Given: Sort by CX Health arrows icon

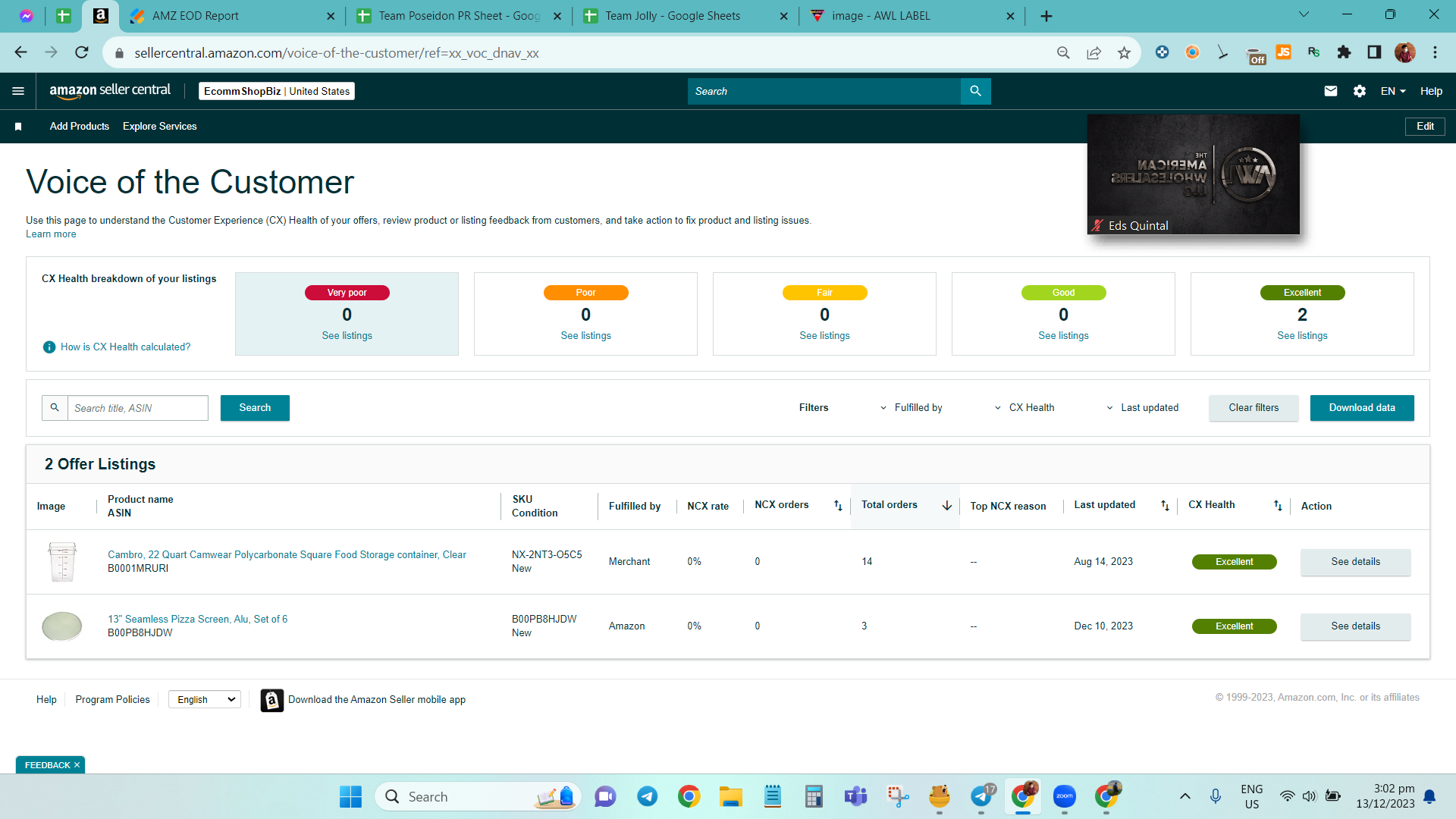Looking at the screenshot, I should (1278, 506).
